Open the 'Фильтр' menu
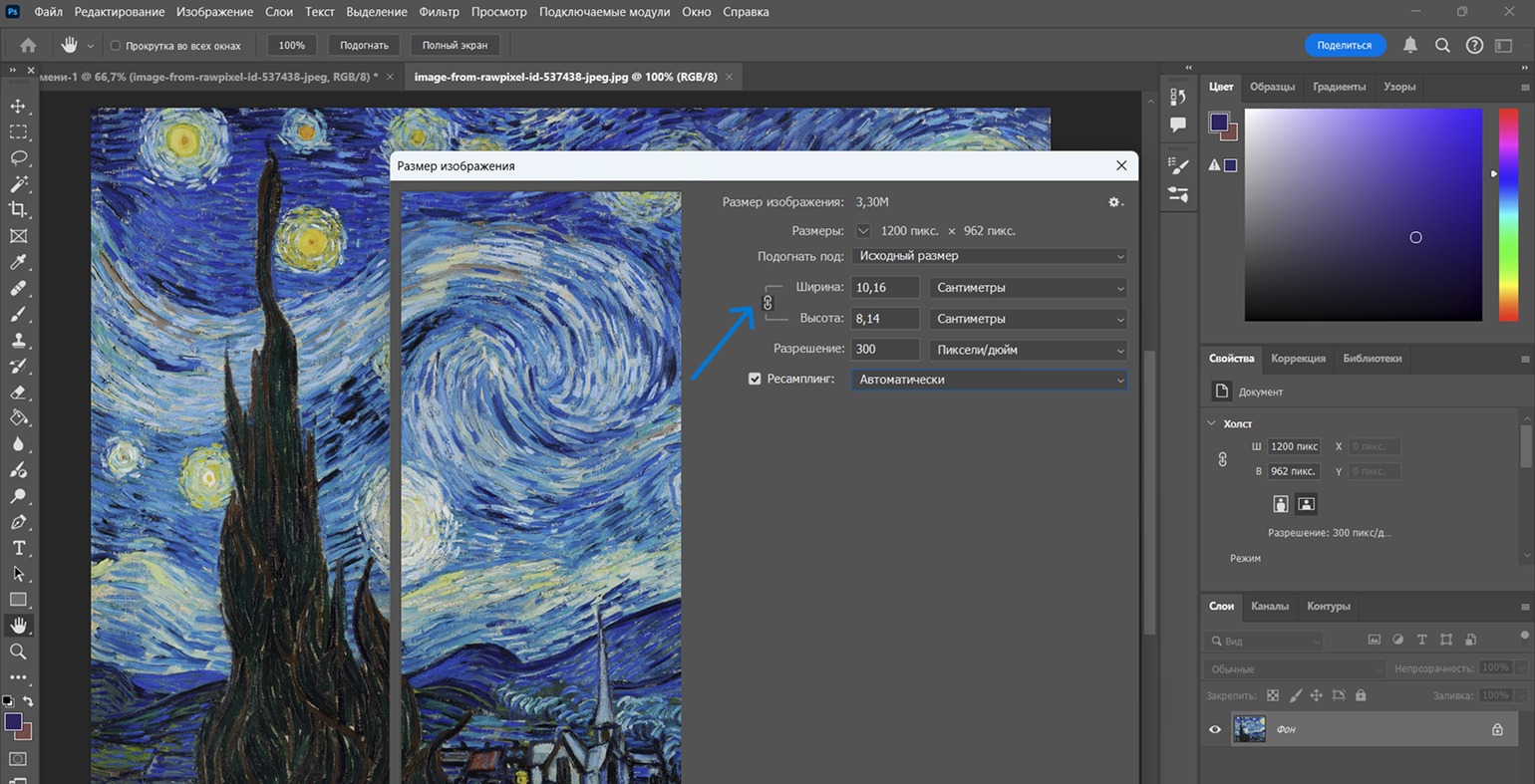The width and height of the screenshot is (1535, 784). 440,12
